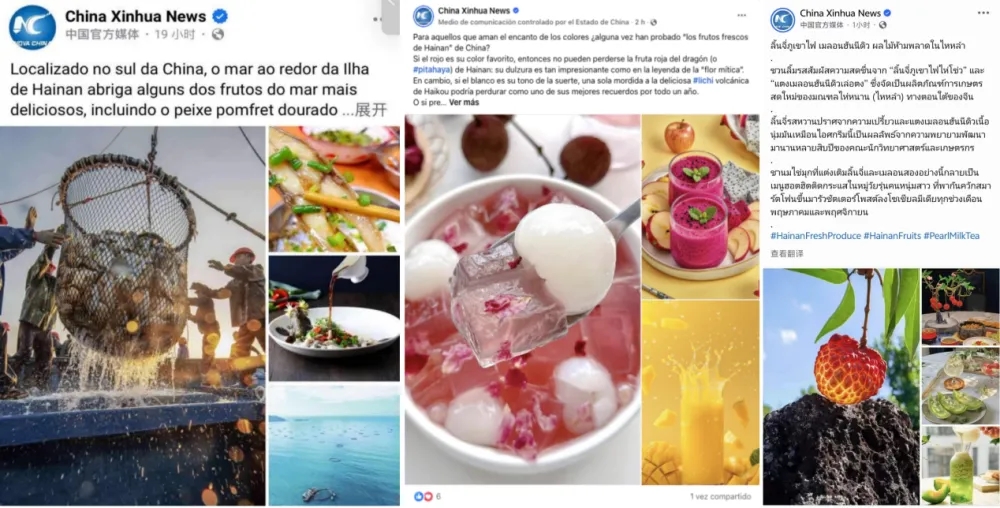Expand the Spanish post with Ver más

pyautogui.click(x=464, y=102)
